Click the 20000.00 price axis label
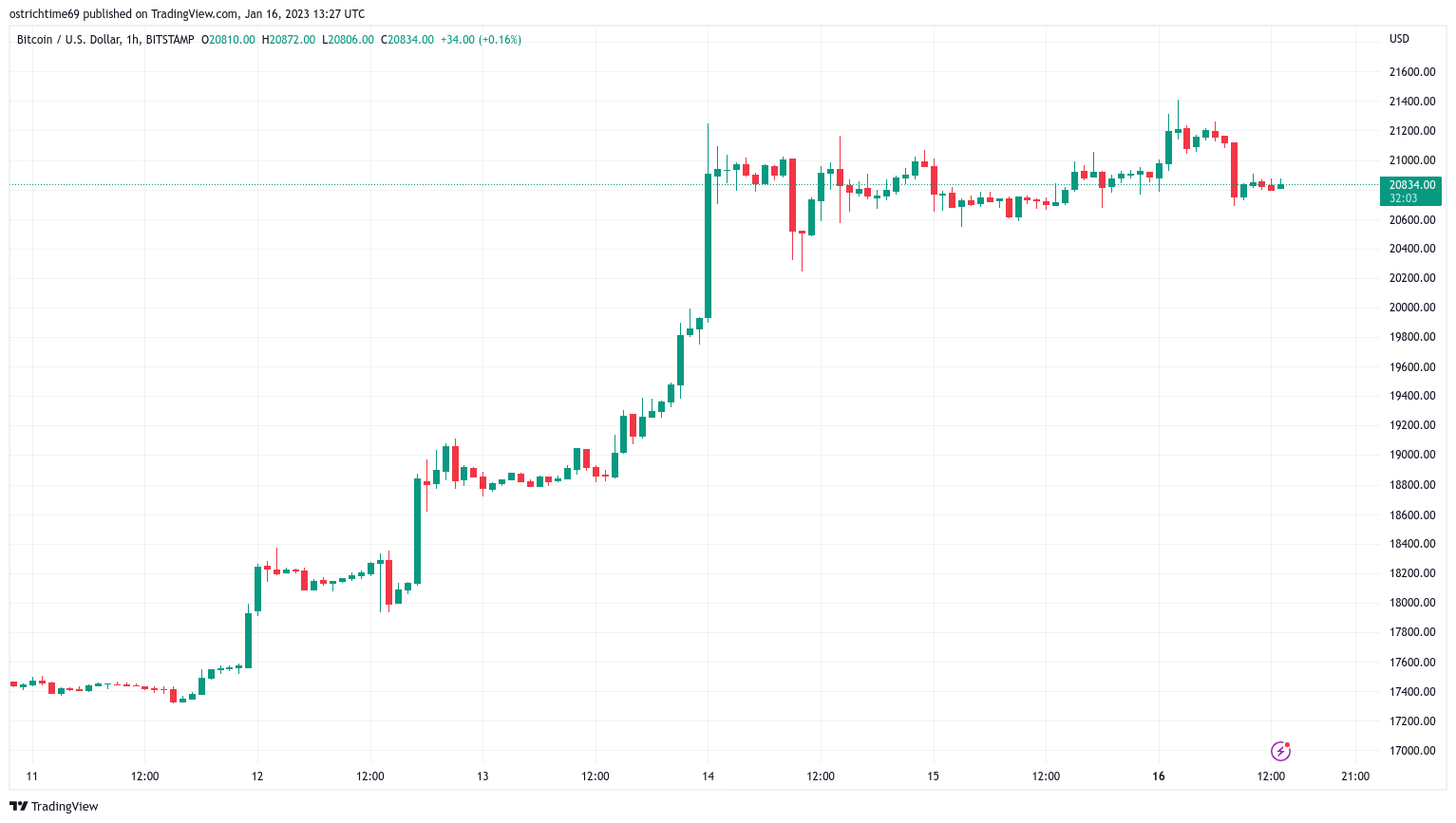This screenshot has height=823, width=1456. [x=1411, y=308]
